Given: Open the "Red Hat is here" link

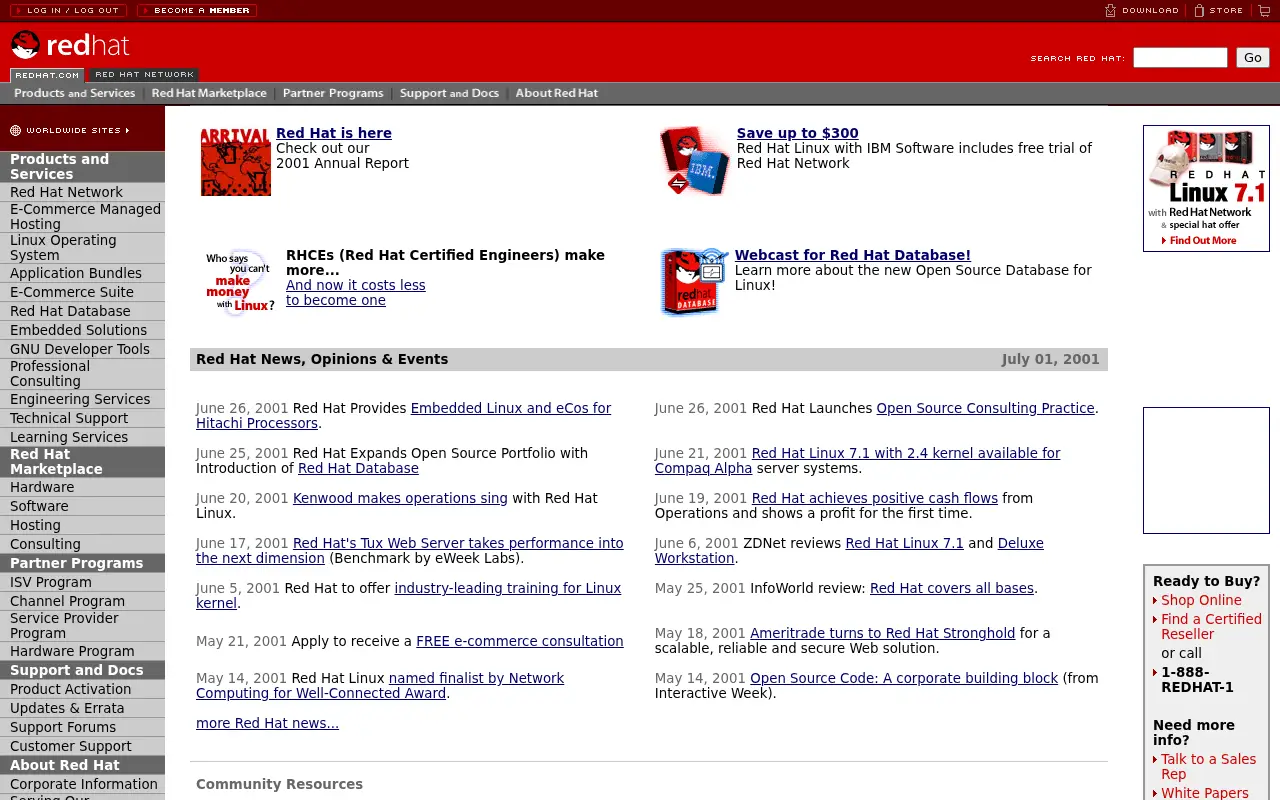Looking at the screenshot, I should point(334,133).
